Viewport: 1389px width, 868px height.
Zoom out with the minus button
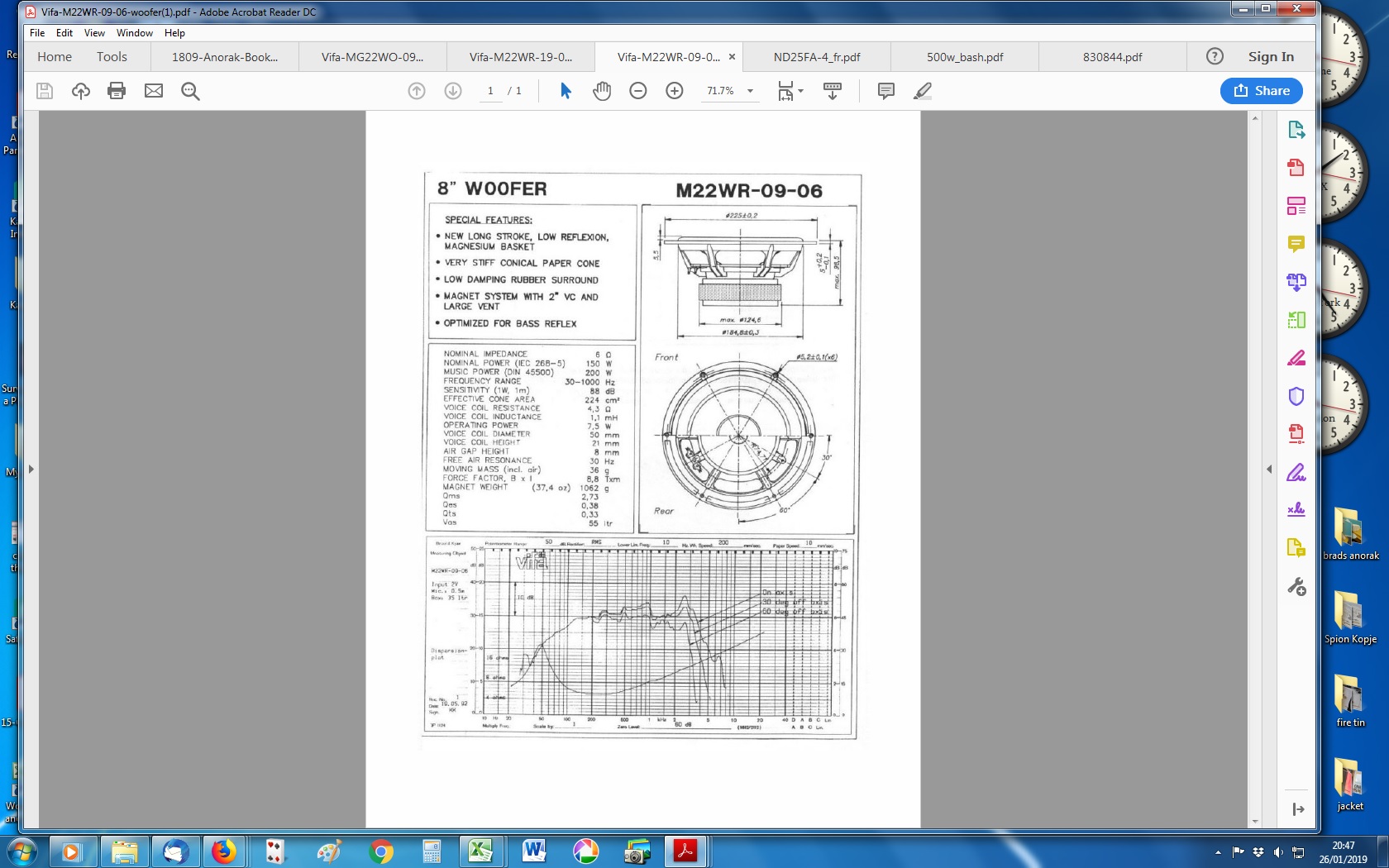point(638,91)
